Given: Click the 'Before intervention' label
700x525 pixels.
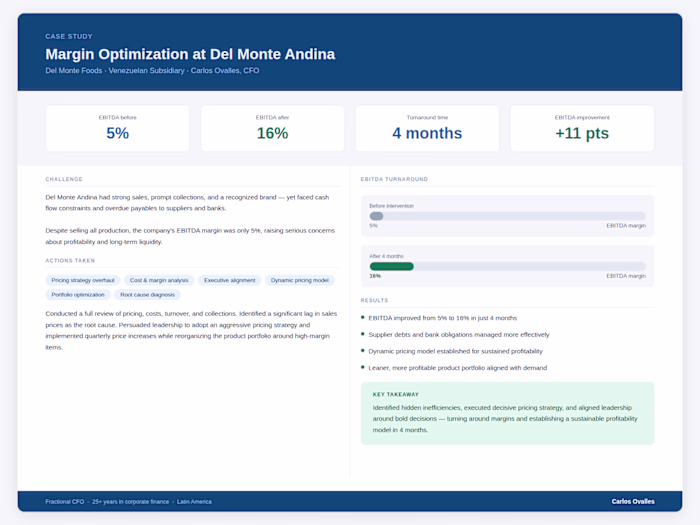Looking at the screenshot, I should 392,206.
